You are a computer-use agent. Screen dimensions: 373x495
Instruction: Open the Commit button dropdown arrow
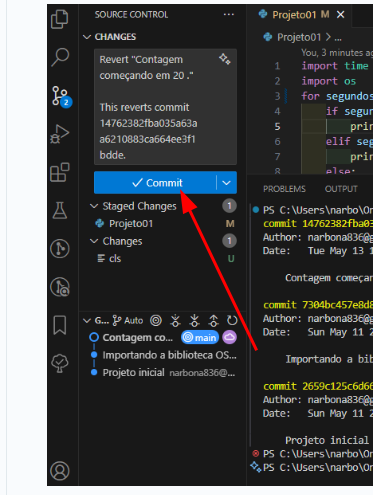pos(226,183)
